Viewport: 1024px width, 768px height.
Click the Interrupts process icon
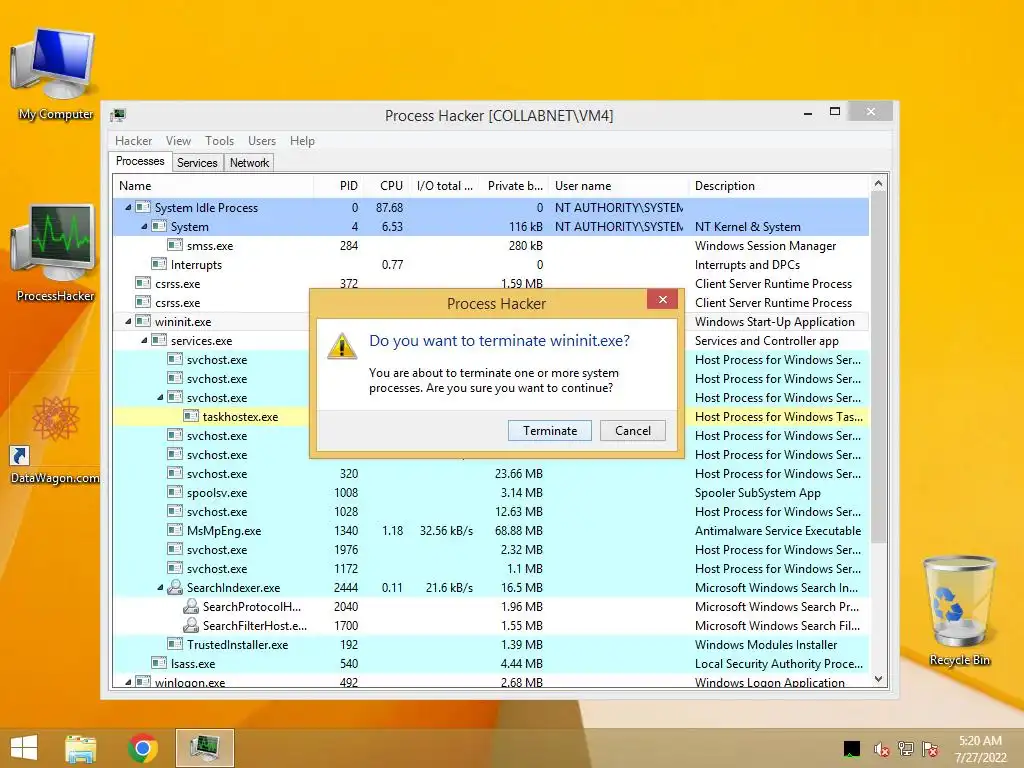tap(159, 264)
